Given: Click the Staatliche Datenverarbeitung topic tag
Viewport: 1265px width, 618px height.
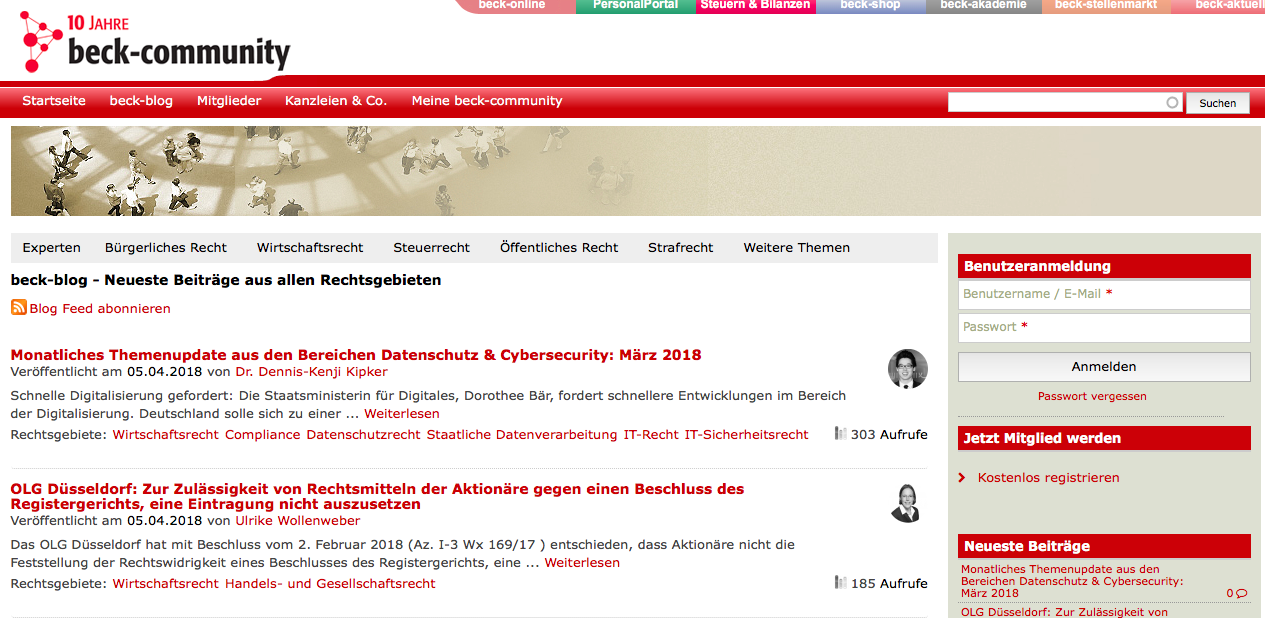Looking at the screenshot, I should pos(522,435).
